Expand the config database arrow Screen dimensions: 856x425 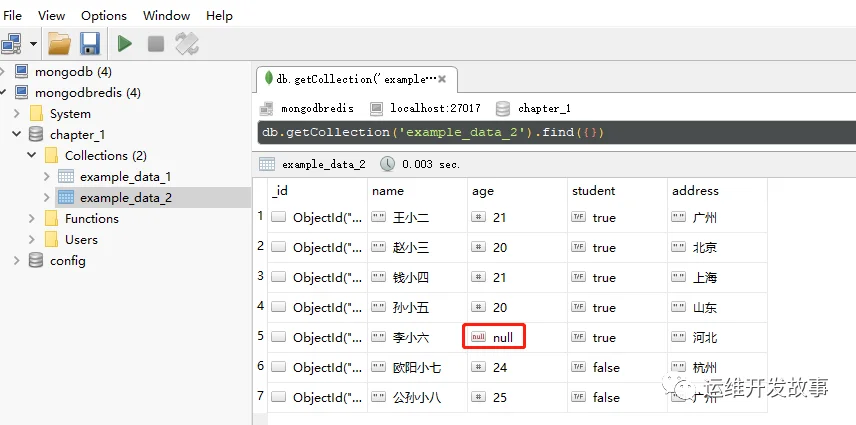[17, 261]
